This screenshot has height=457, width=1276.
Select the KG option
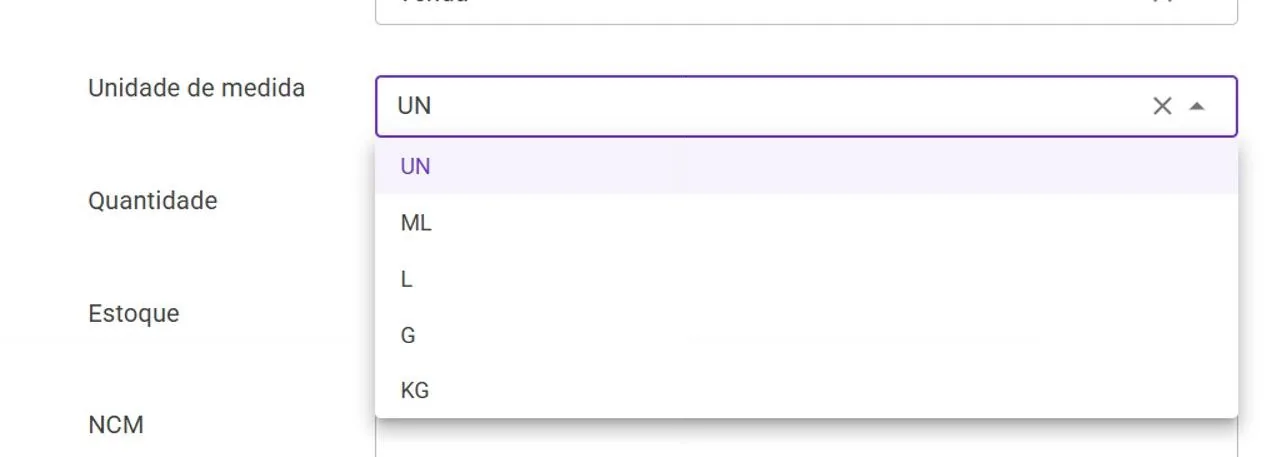806,390
